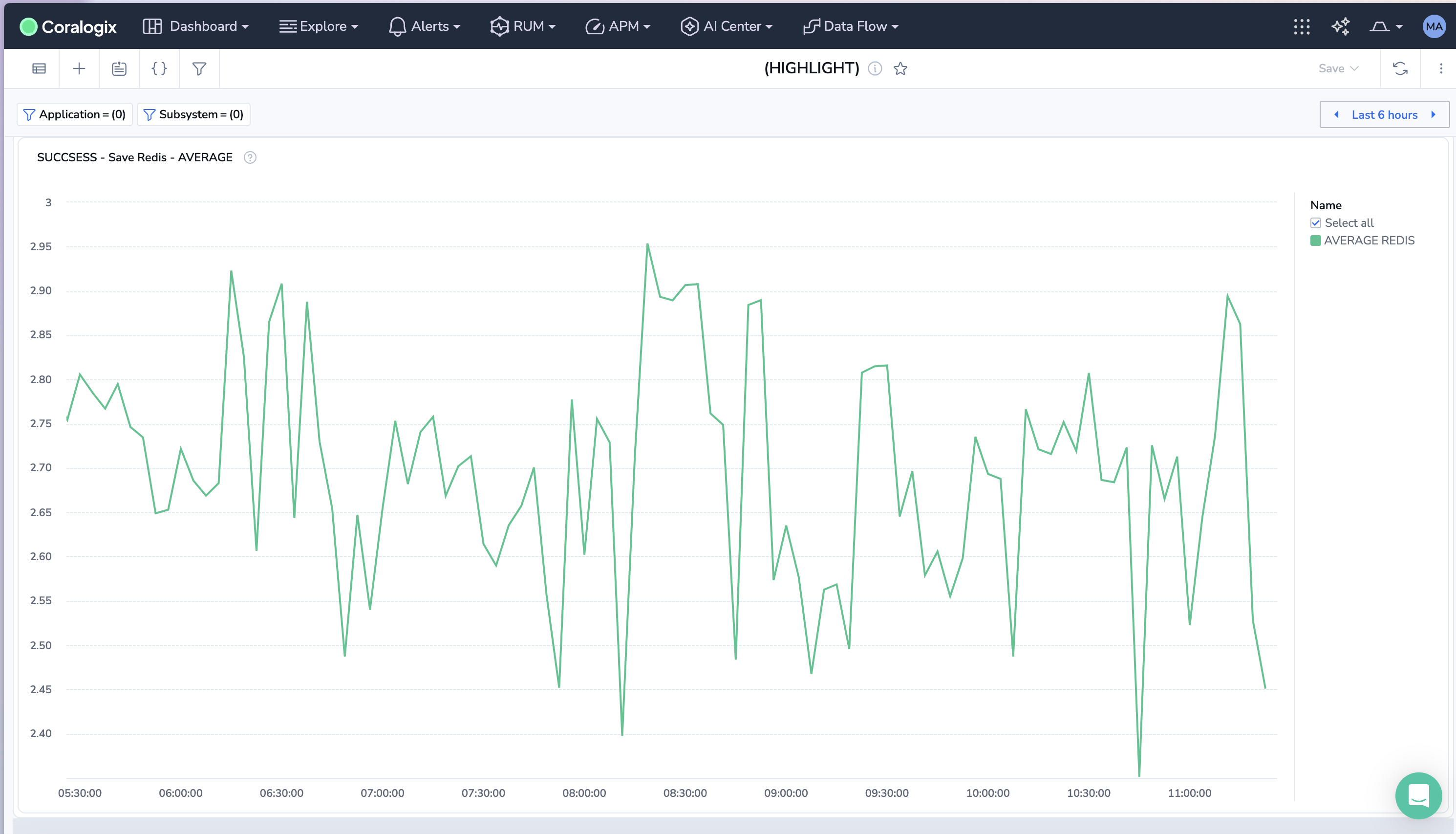Click the curly braces JSON icon
This screenshot has width=1456, height=834.
point(159,68)
